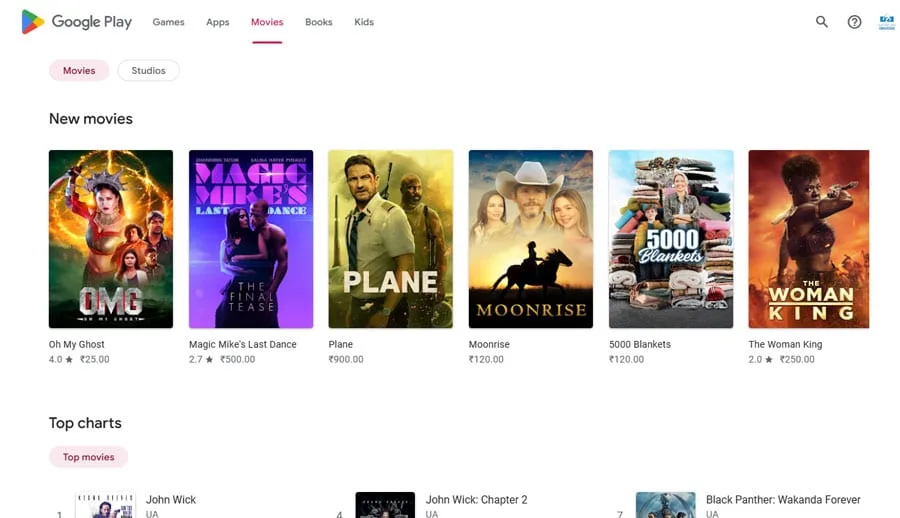Switch to the Kids tab
Screen dimensions: 900x518
point(364,22)
